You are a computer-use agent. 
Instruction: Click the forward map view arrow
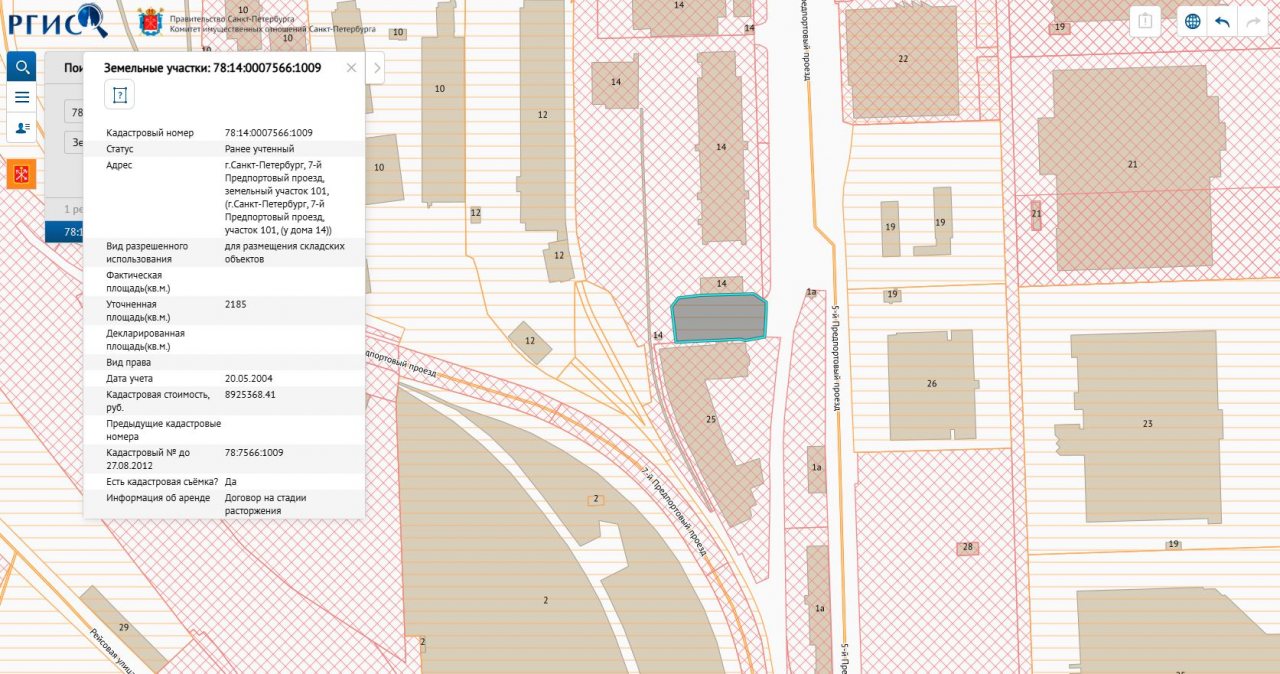(x=1251, y=21)
